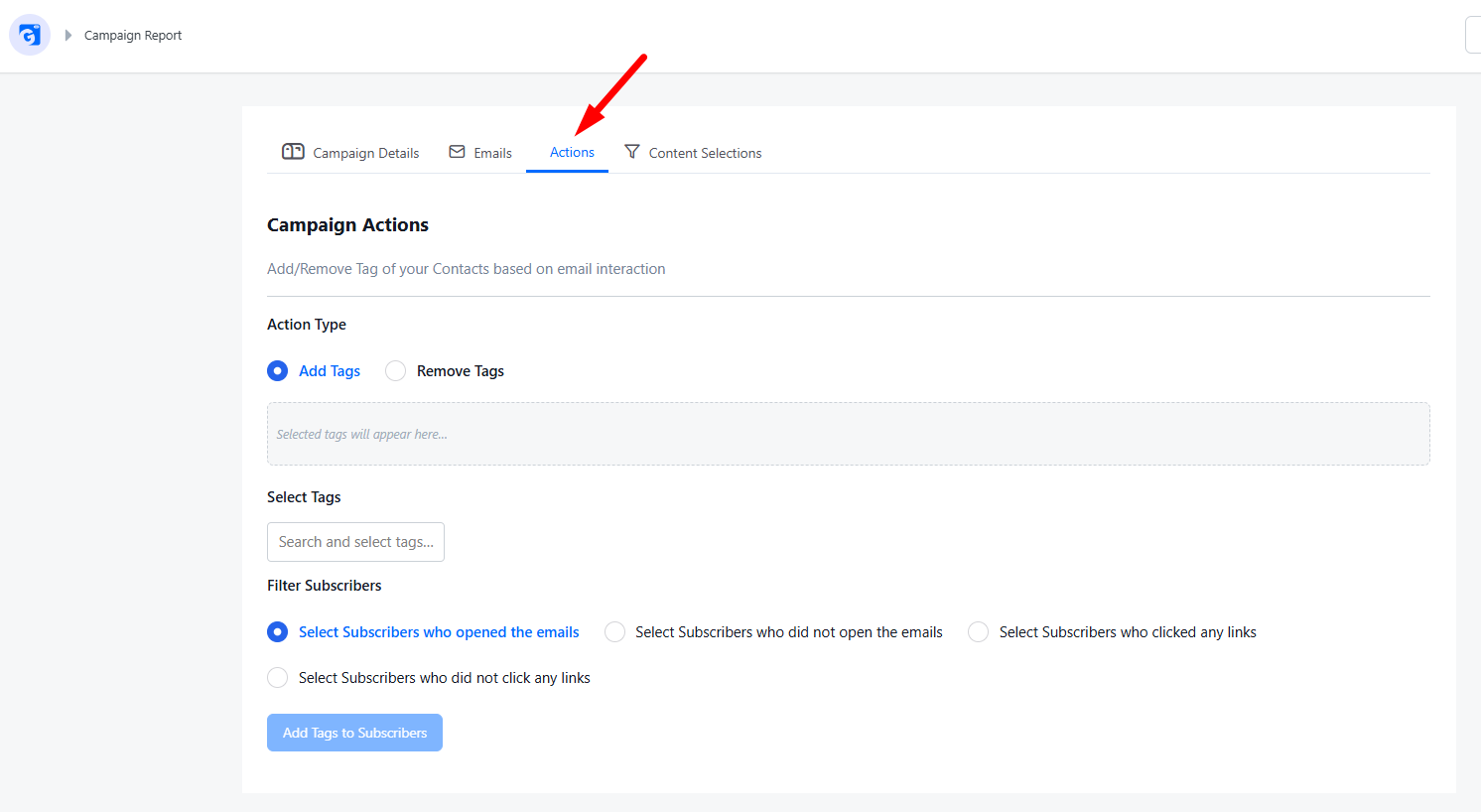Choose Subscribers who did not click links

click(278, 678)
